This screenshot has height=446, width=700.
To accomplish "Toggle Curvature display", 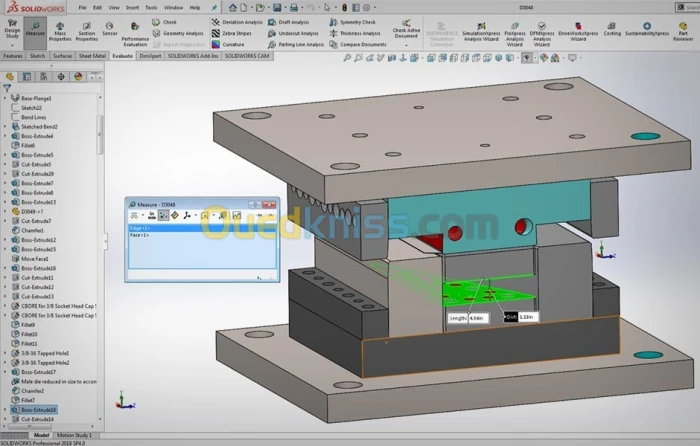I will (228, 45).
